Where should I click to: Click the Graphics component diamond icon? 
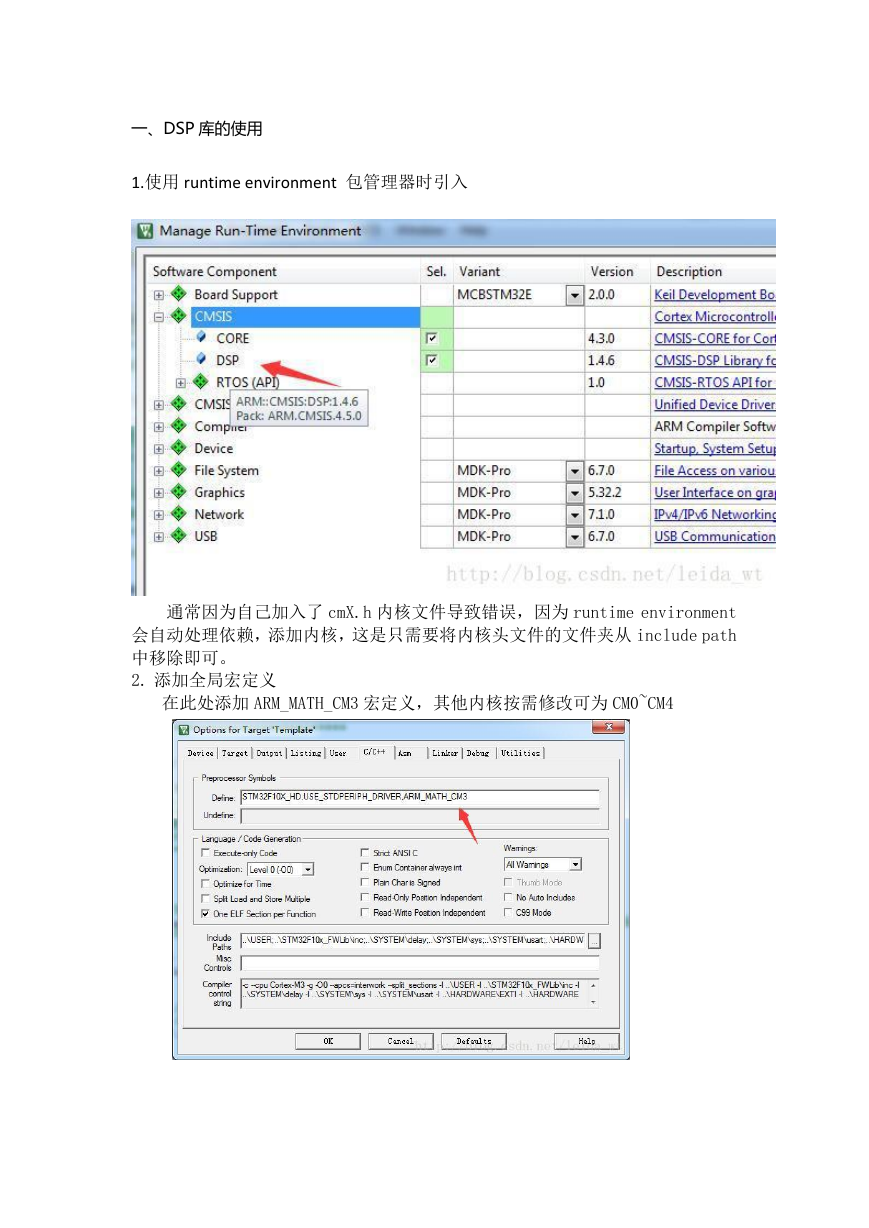(x=178, y=492)
